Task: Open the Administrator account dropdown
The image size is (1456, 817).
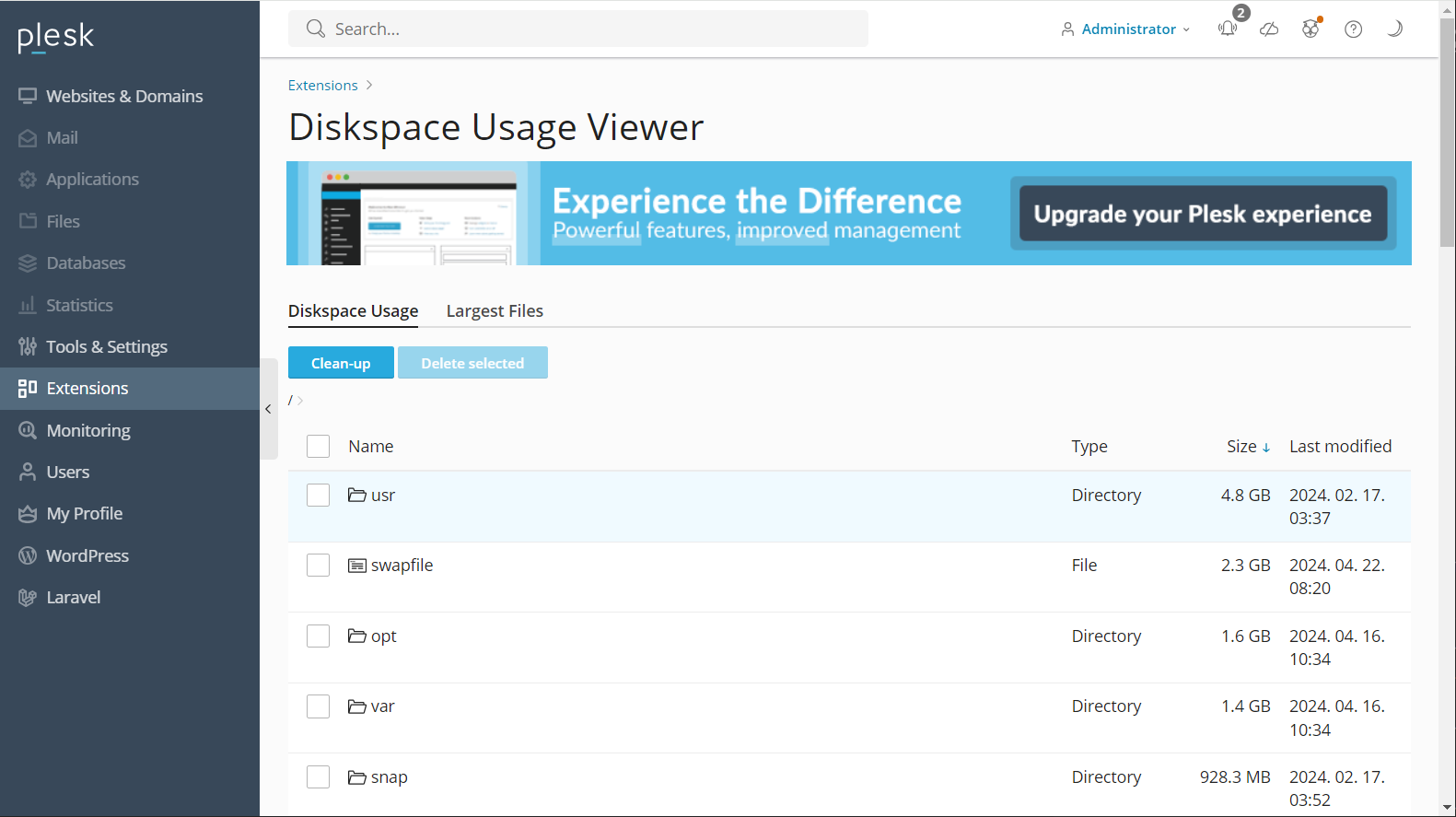Action: pos(1125,29)
